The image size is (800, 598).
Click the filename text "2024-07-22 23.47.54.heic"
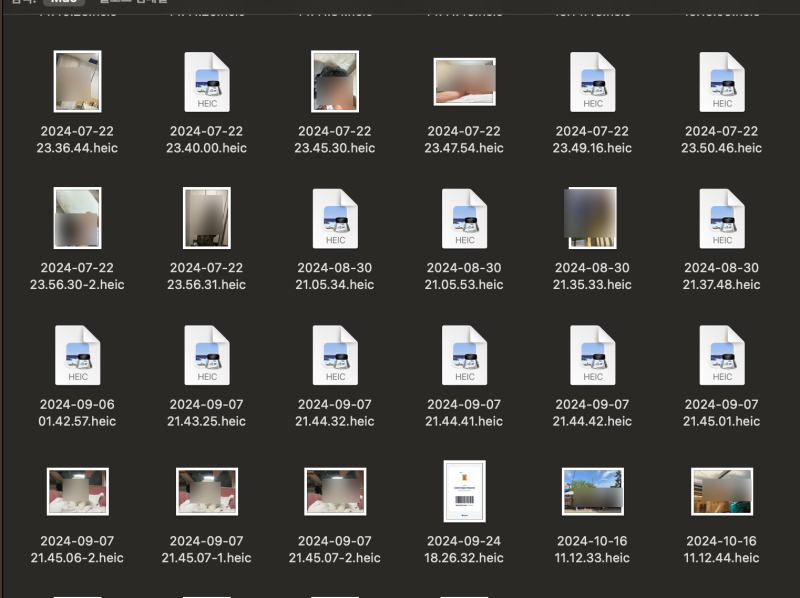point(464,139)
